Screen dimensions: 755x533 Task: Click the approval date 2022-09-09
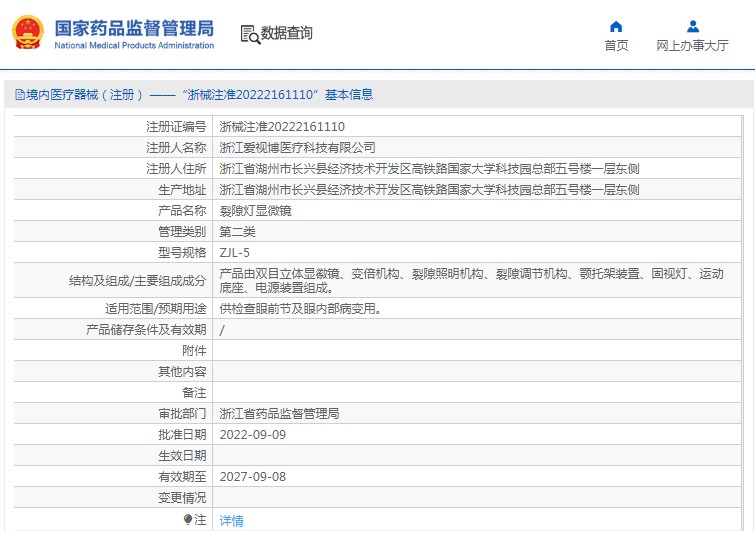coord(252,435)
